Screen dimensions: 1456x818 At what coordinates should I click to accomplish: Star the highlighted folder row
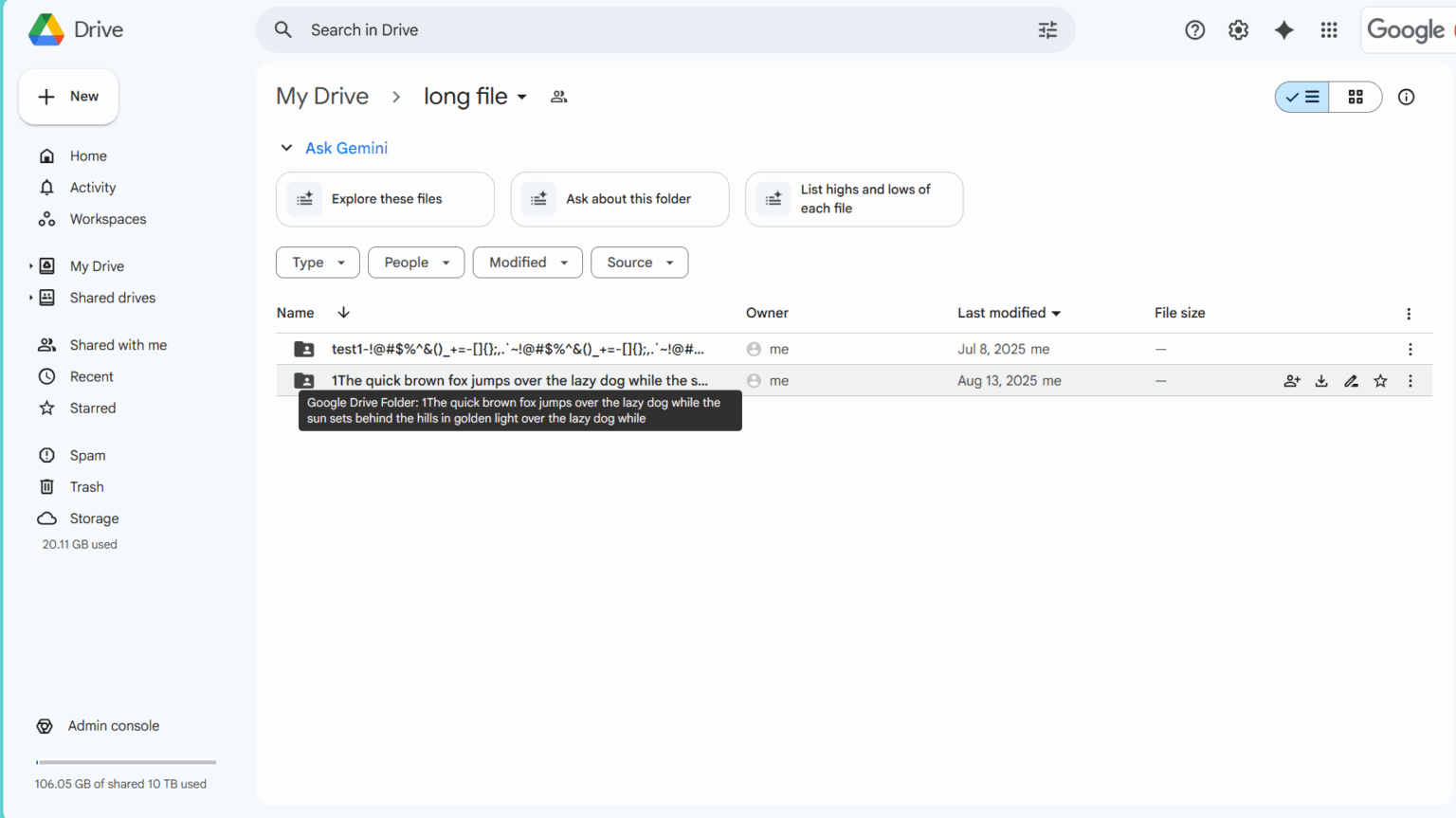[1380, 380]
